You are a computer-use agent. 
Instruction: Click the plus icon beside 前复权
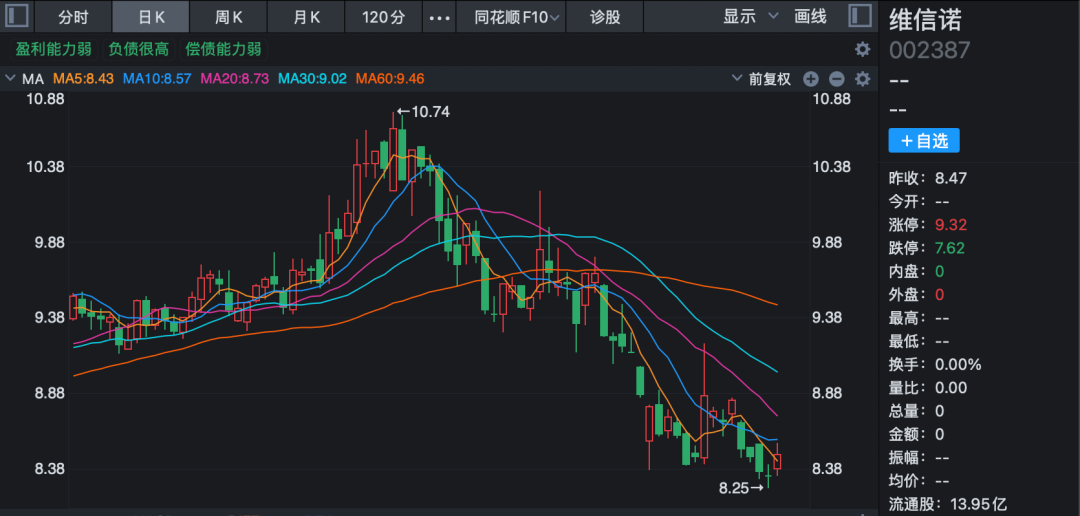pyautogui.click(x=811, y=79)
